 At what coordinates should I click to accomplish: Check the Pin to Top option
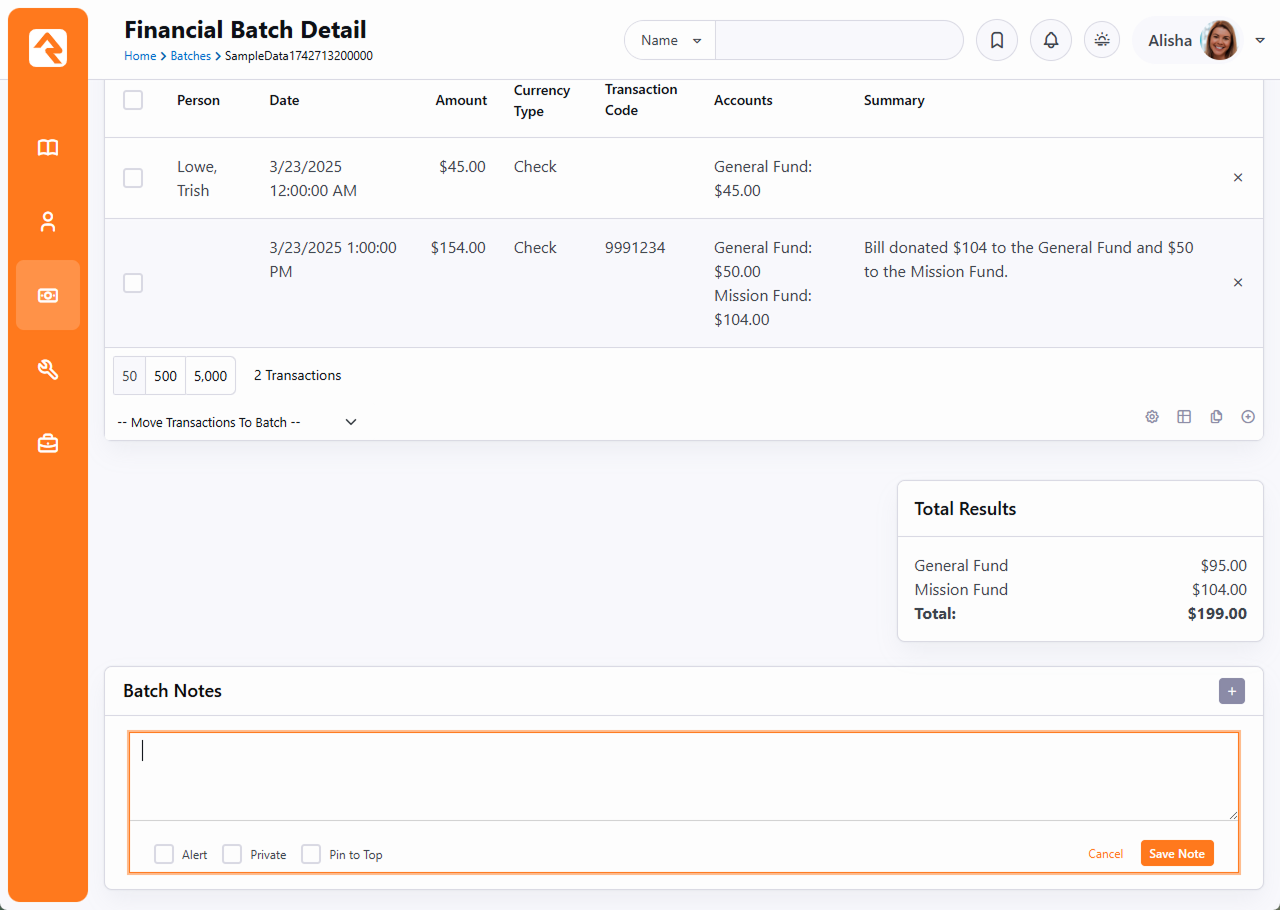coord(311,854)
